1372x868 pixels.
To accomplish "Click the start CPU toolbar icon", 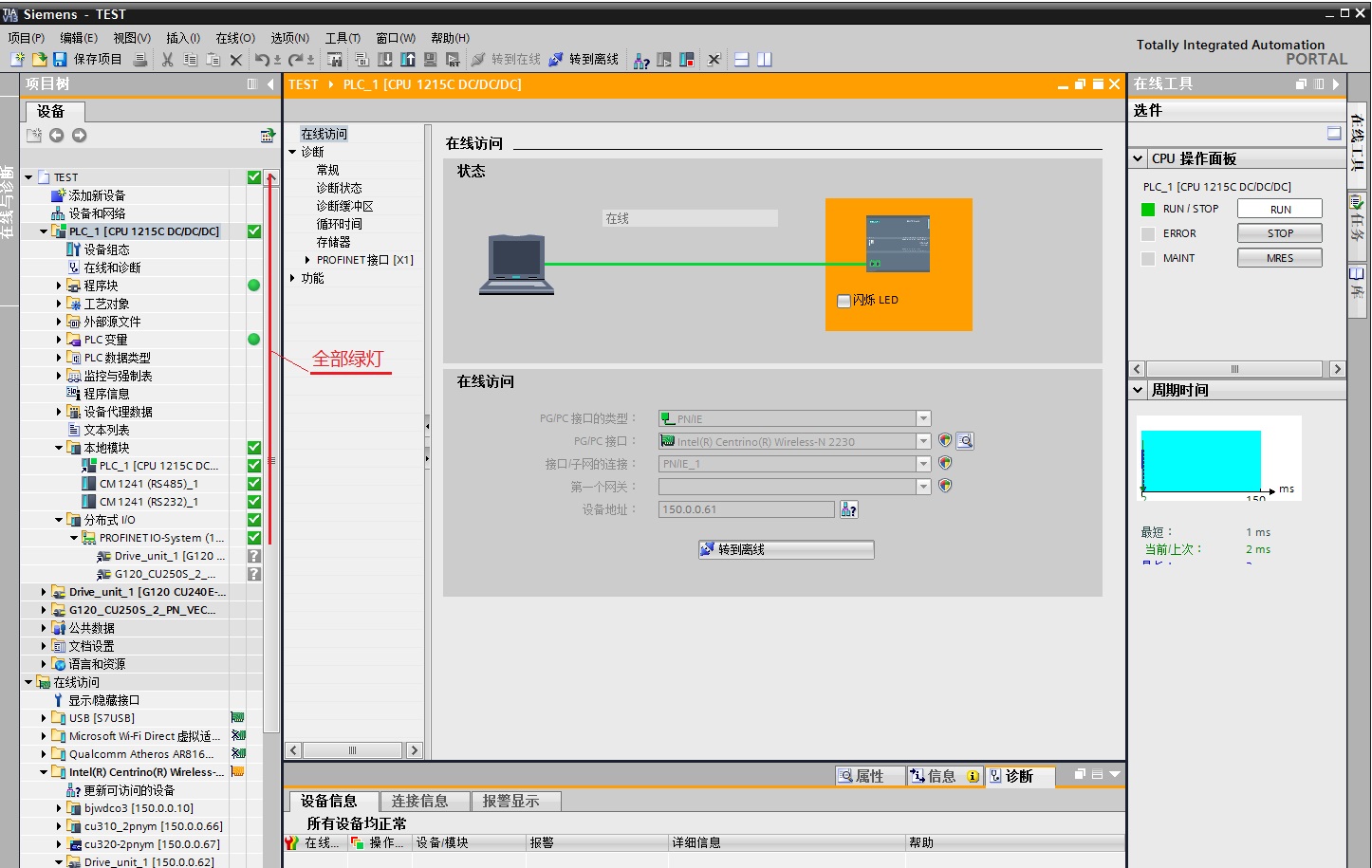I will point(664,59).
